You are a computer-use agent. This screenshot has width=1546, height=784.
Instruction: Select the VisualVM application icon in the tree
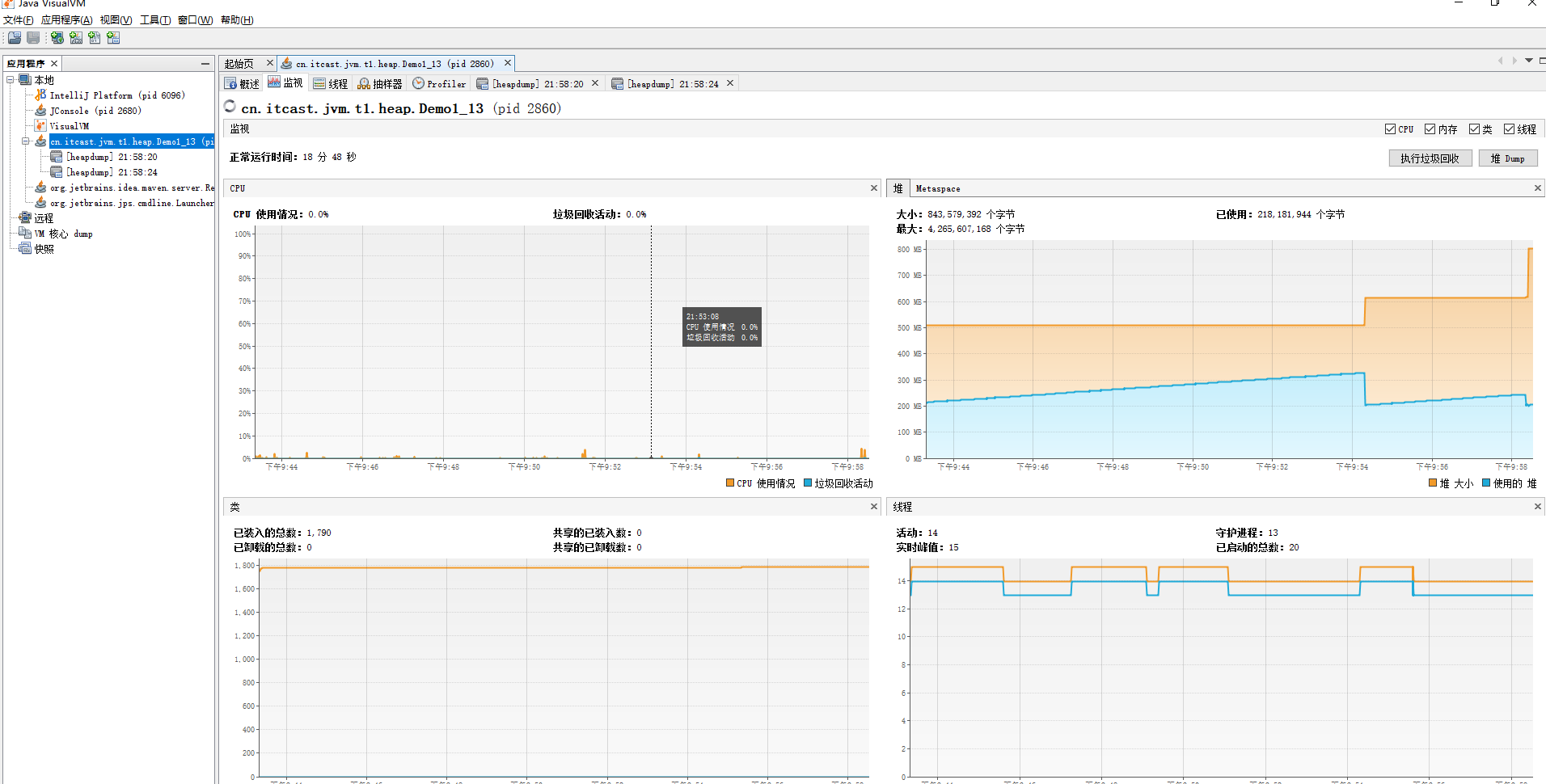coord(40,126)
